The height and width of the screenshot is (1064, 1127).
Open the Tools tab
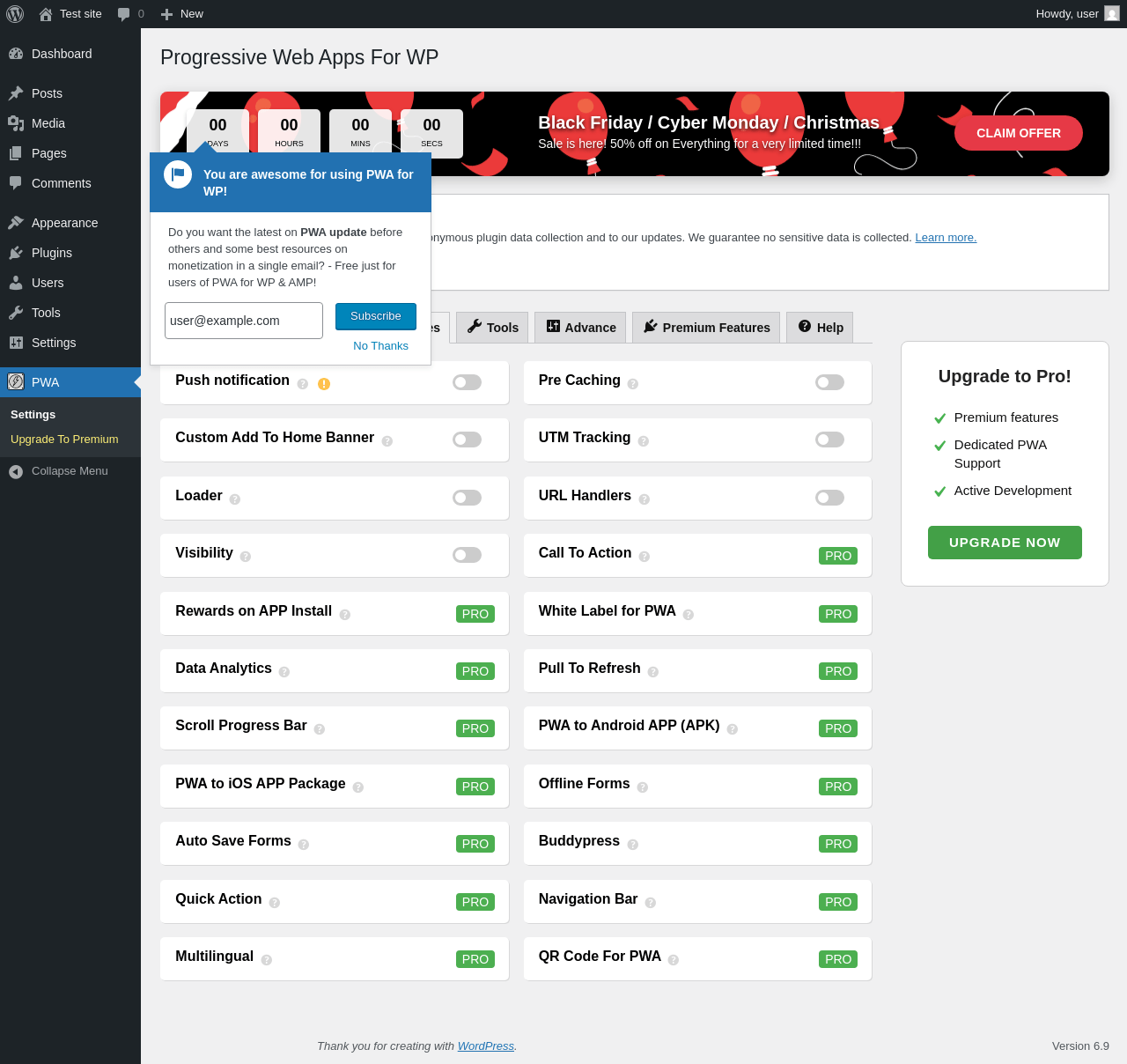(x=492, y=328)
